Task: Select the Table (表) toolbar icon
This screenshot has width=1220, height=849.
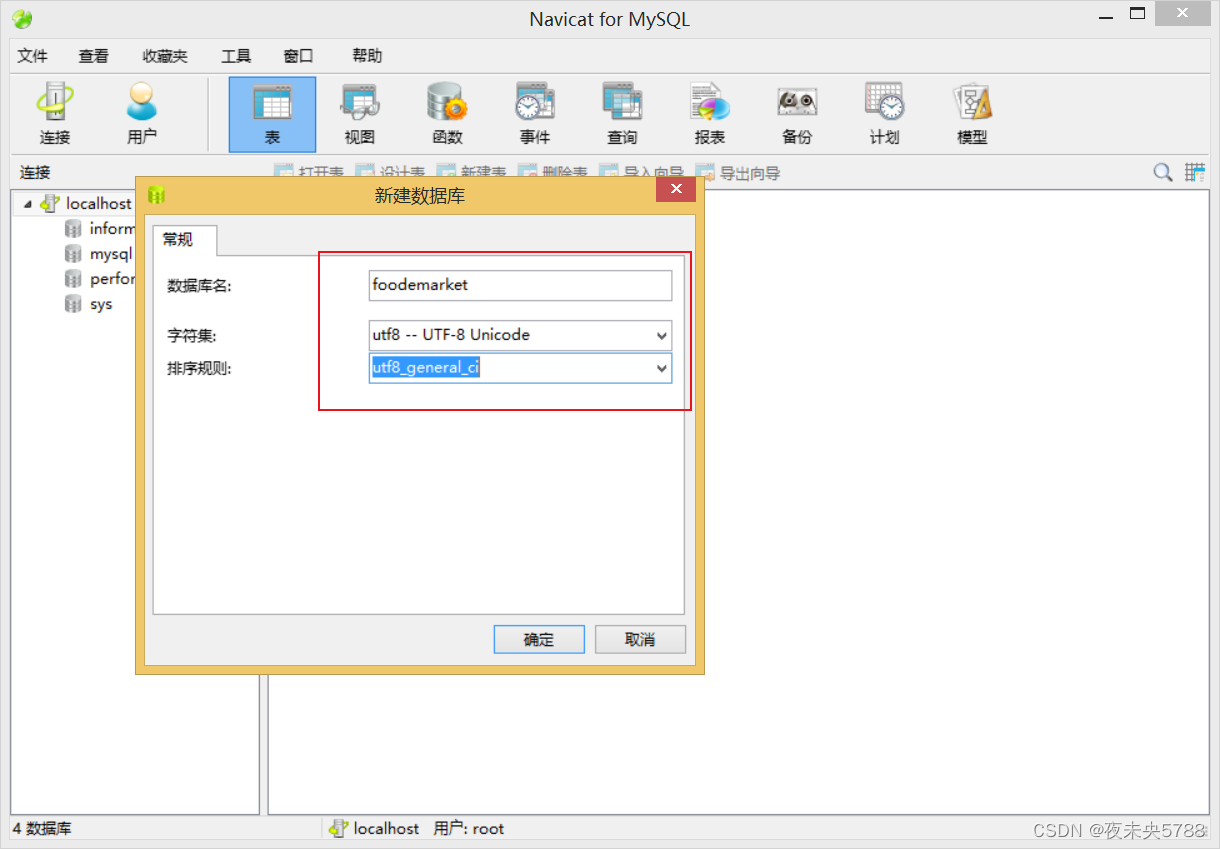Action: tap(272, 115)
